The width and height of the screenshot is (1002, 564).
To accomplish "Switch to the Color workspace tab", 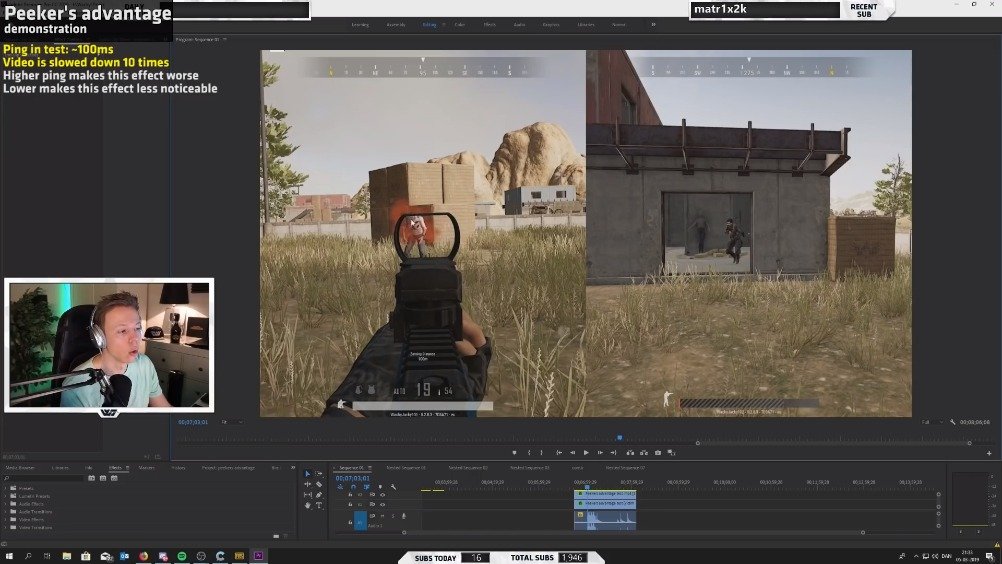I will (459, 24).
